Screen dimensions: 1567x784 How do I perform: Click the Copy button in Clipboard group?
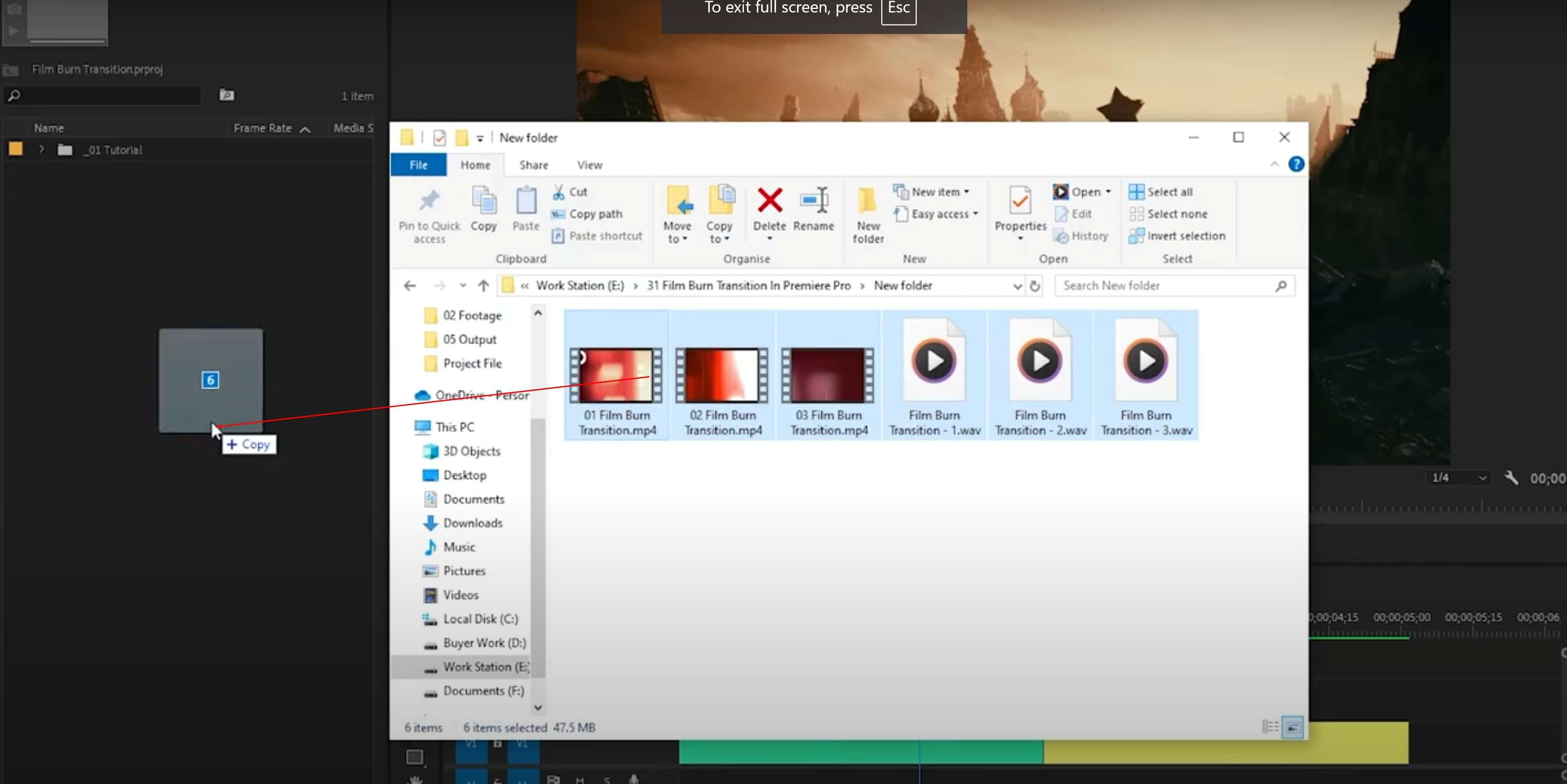point(483,209)
